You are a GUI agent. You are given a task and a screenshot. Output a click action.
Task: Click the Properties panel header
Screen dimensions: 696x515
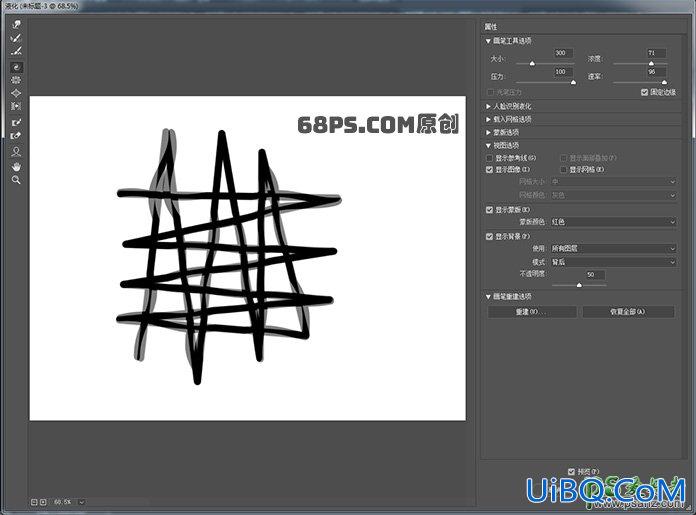pyautogui.click(x=491, y=27)
